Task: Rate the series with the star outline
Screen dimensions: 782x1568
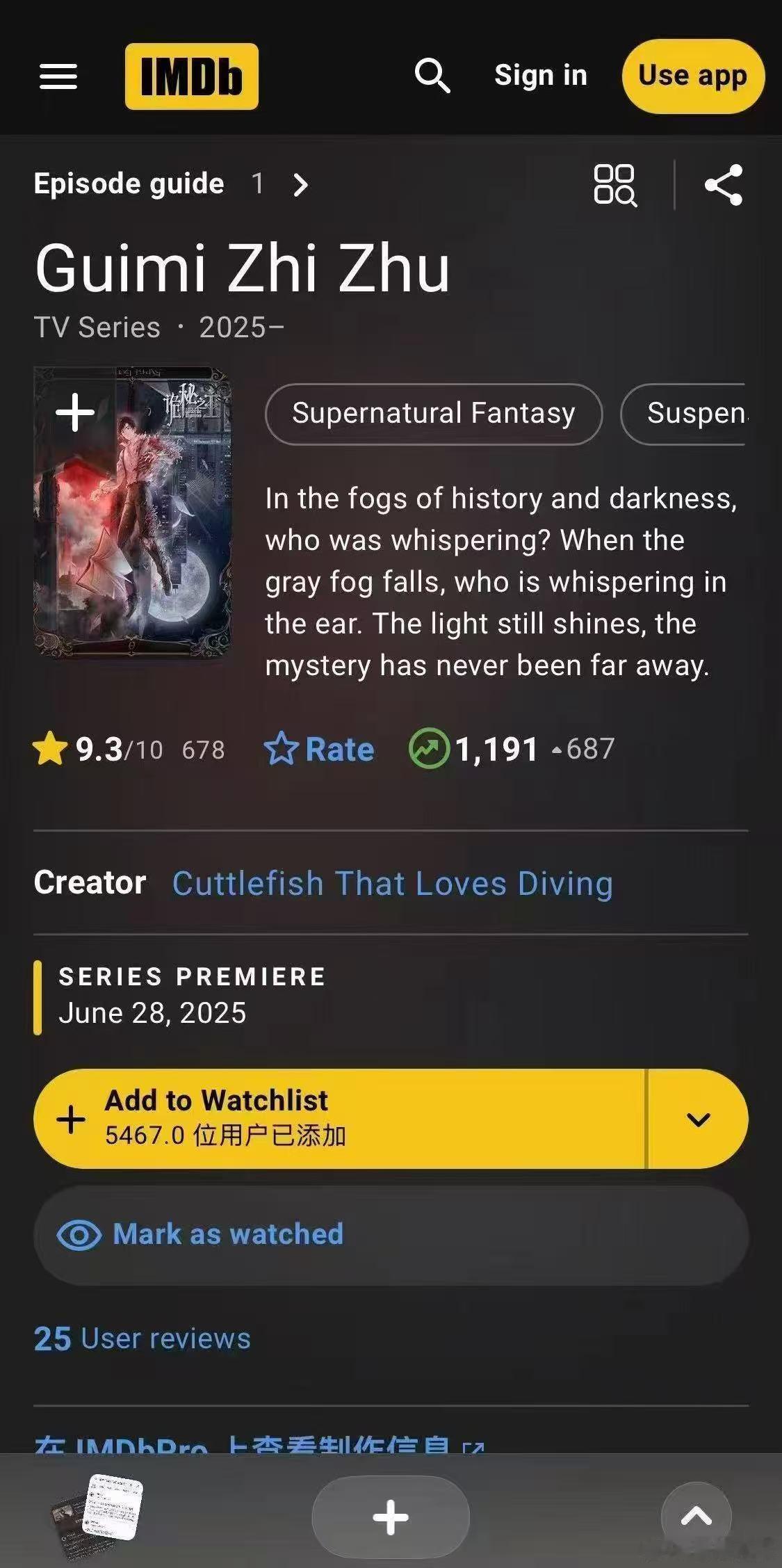Action: pos(320,750)
